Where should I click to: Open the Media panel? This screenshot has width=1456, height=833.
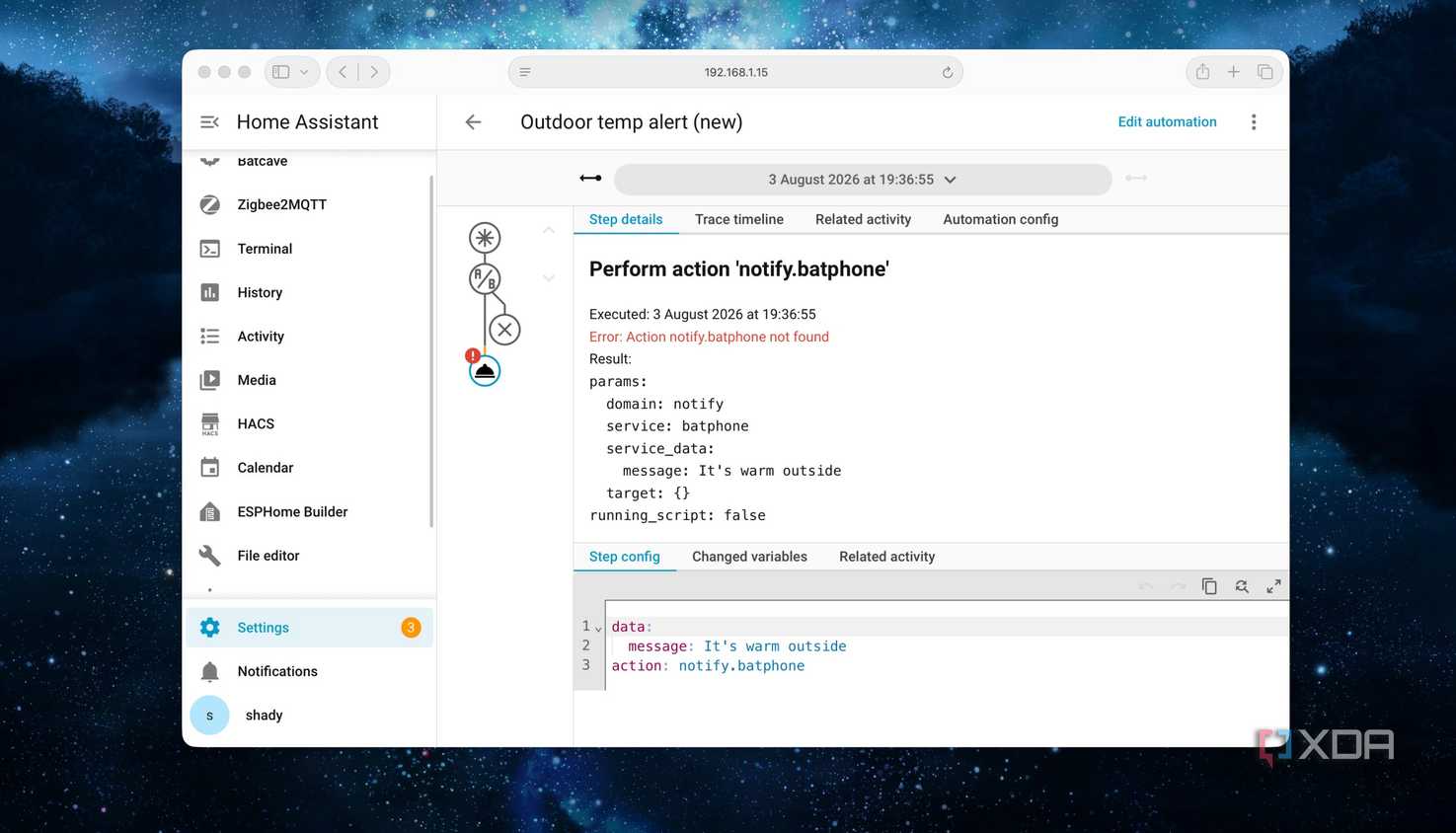[x=308, y=380]
